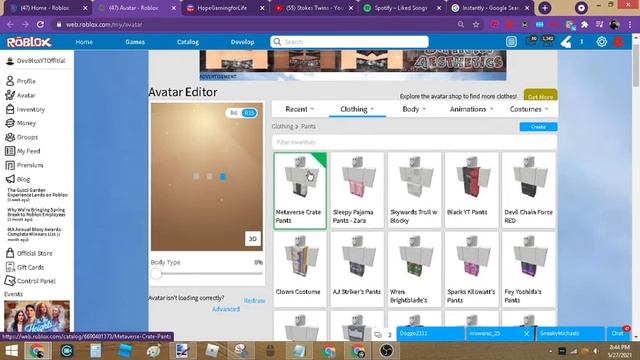Viewport: 640px width, 360px height.
Task: Open the Home nav item
Action: [x=84, y=42]
